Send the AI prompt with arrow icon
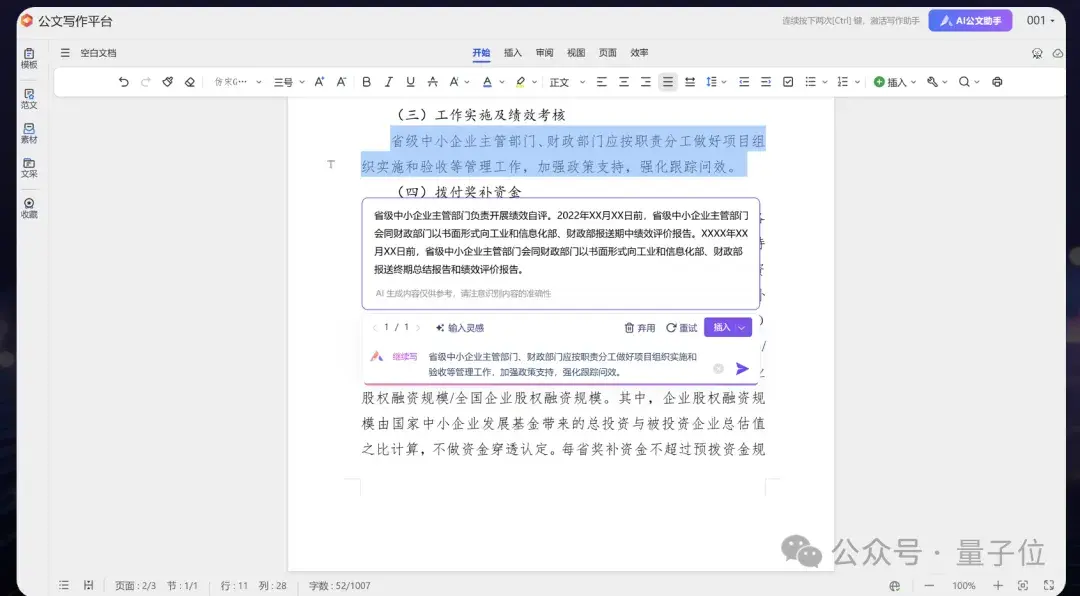The image size is (1080, 596). (x=742, y=369)
